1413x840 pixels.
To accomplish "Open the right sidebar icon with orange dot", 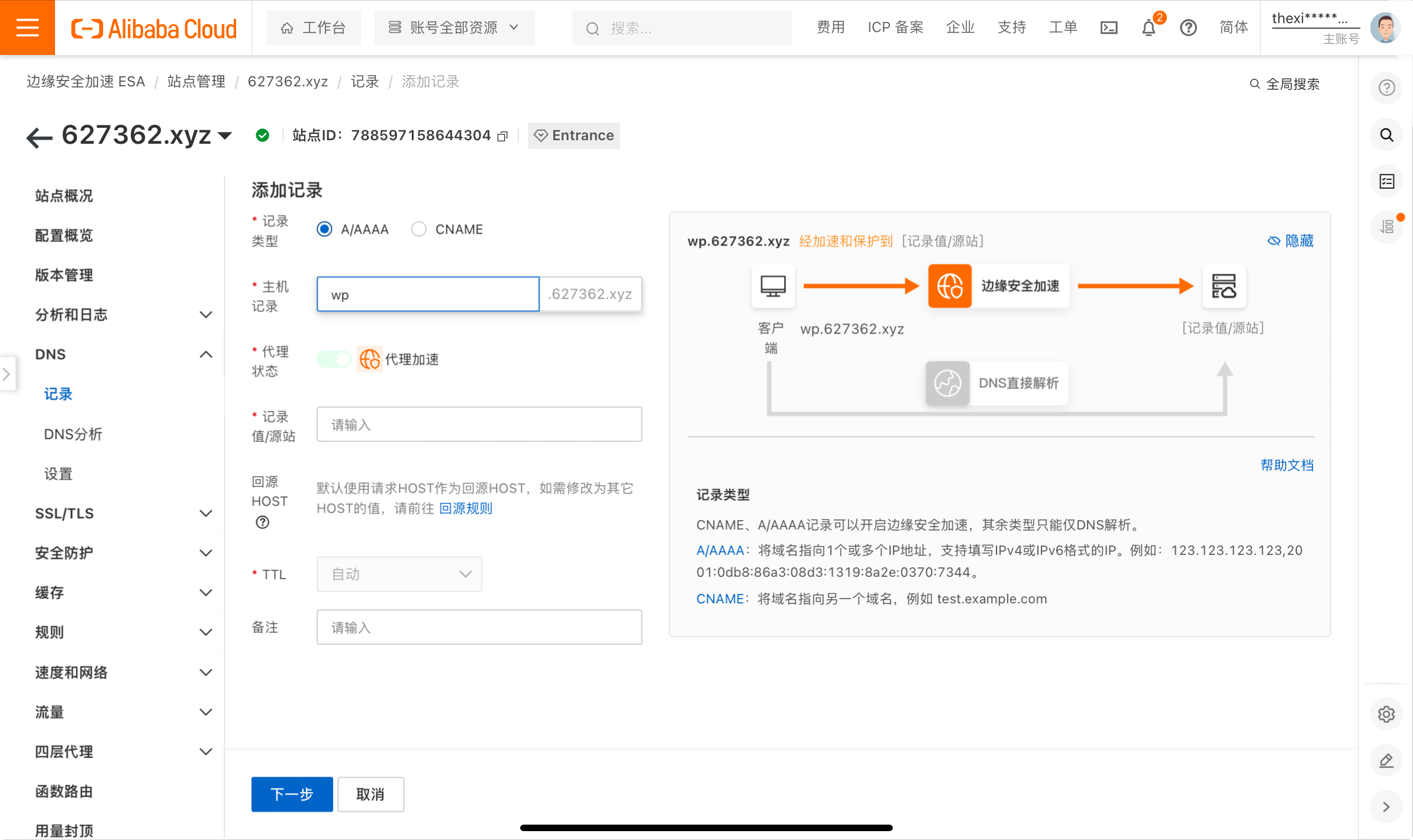I will click(x=1386, y=227).
